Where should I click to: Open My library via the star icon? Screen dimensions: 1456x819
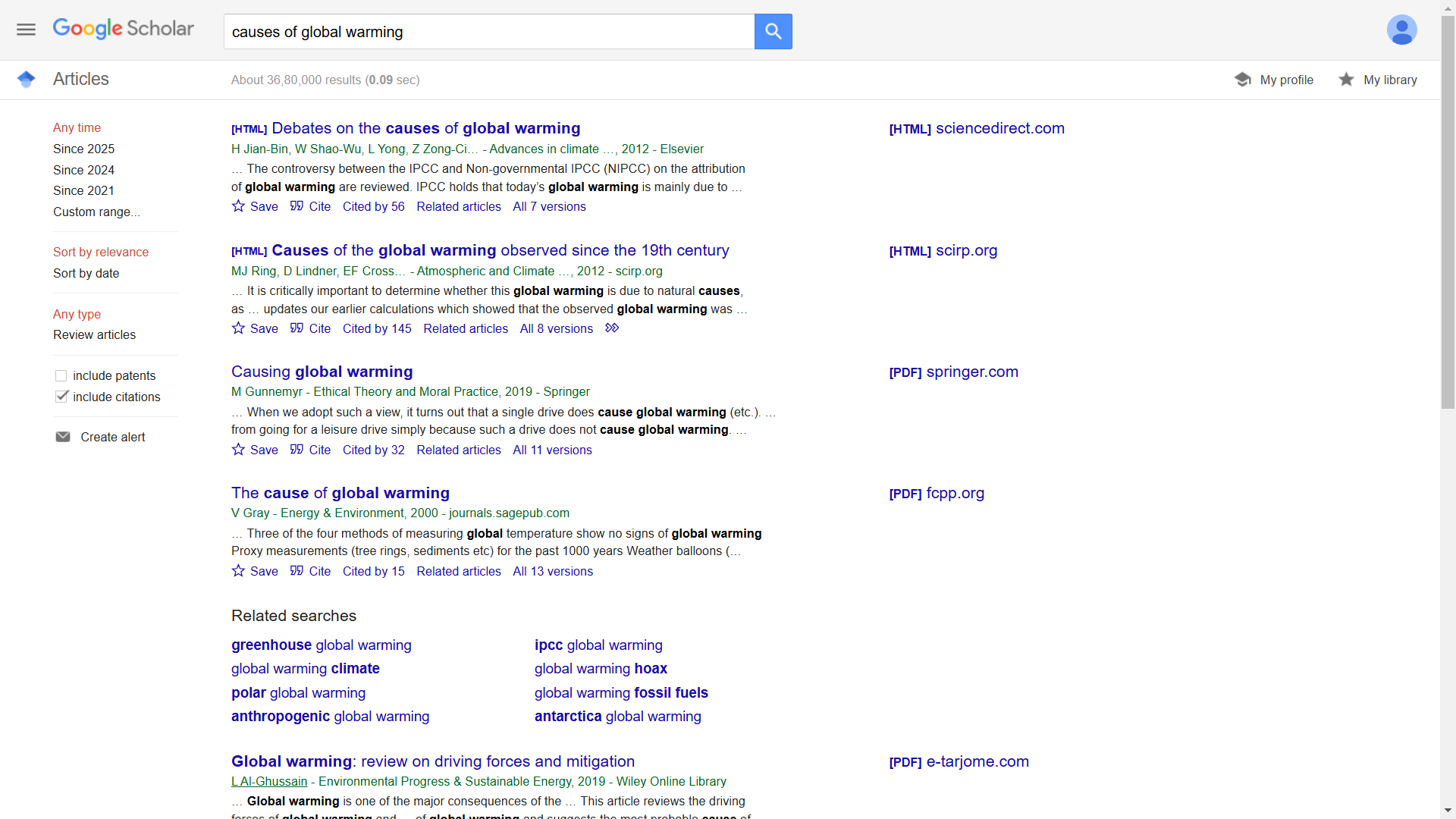tap(1347, 79)
